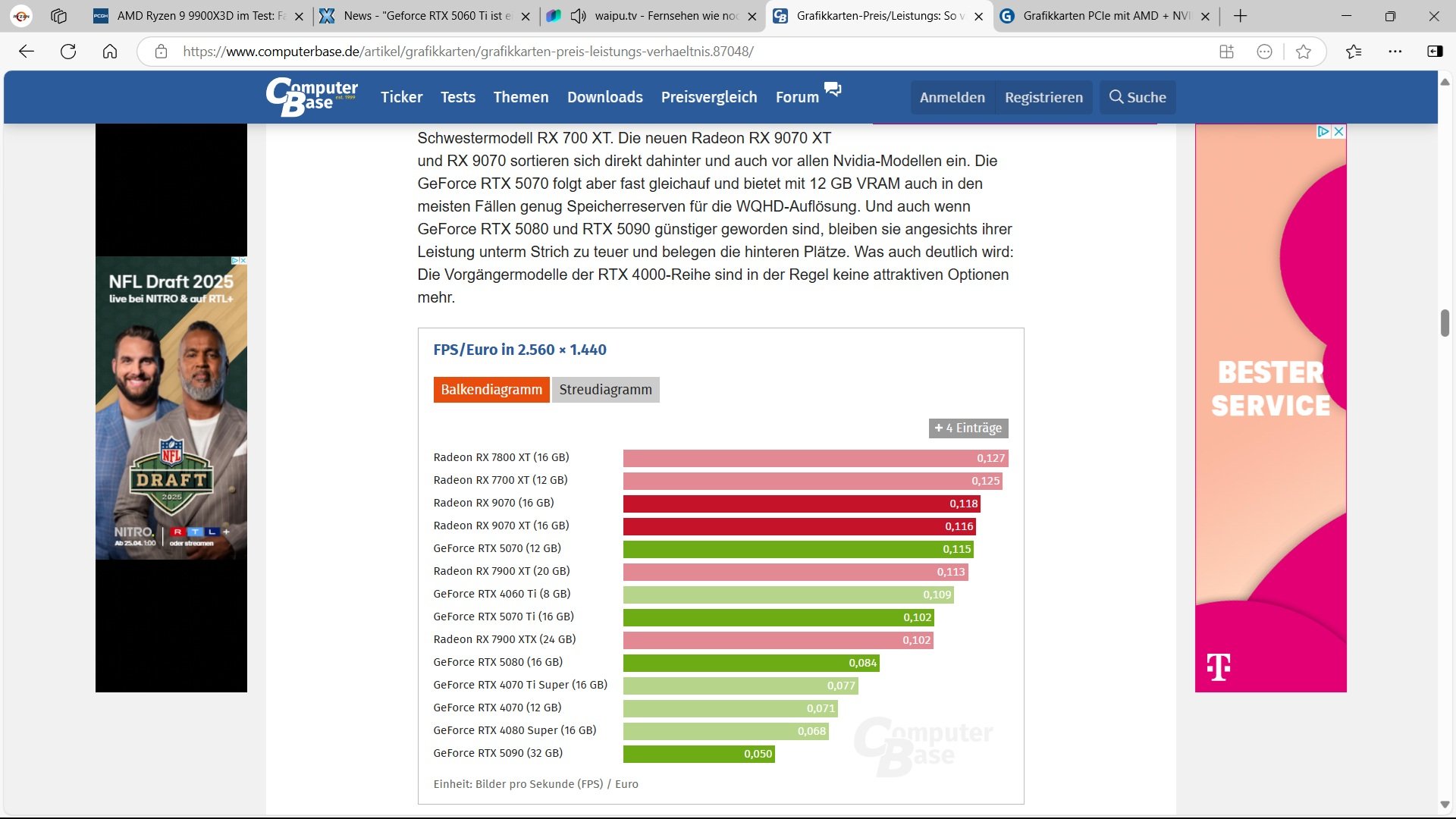
Task: Click the GeForce RTX 4060 Ti (8 GB) label
Action: point(502,594)
